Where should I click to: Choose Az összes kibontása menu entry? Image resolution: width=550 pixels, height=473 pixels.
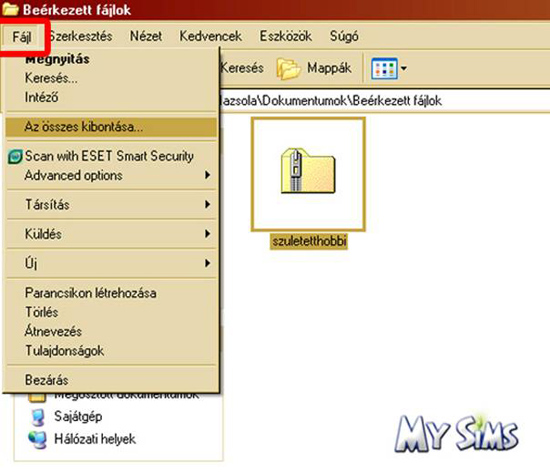[111, 127]
